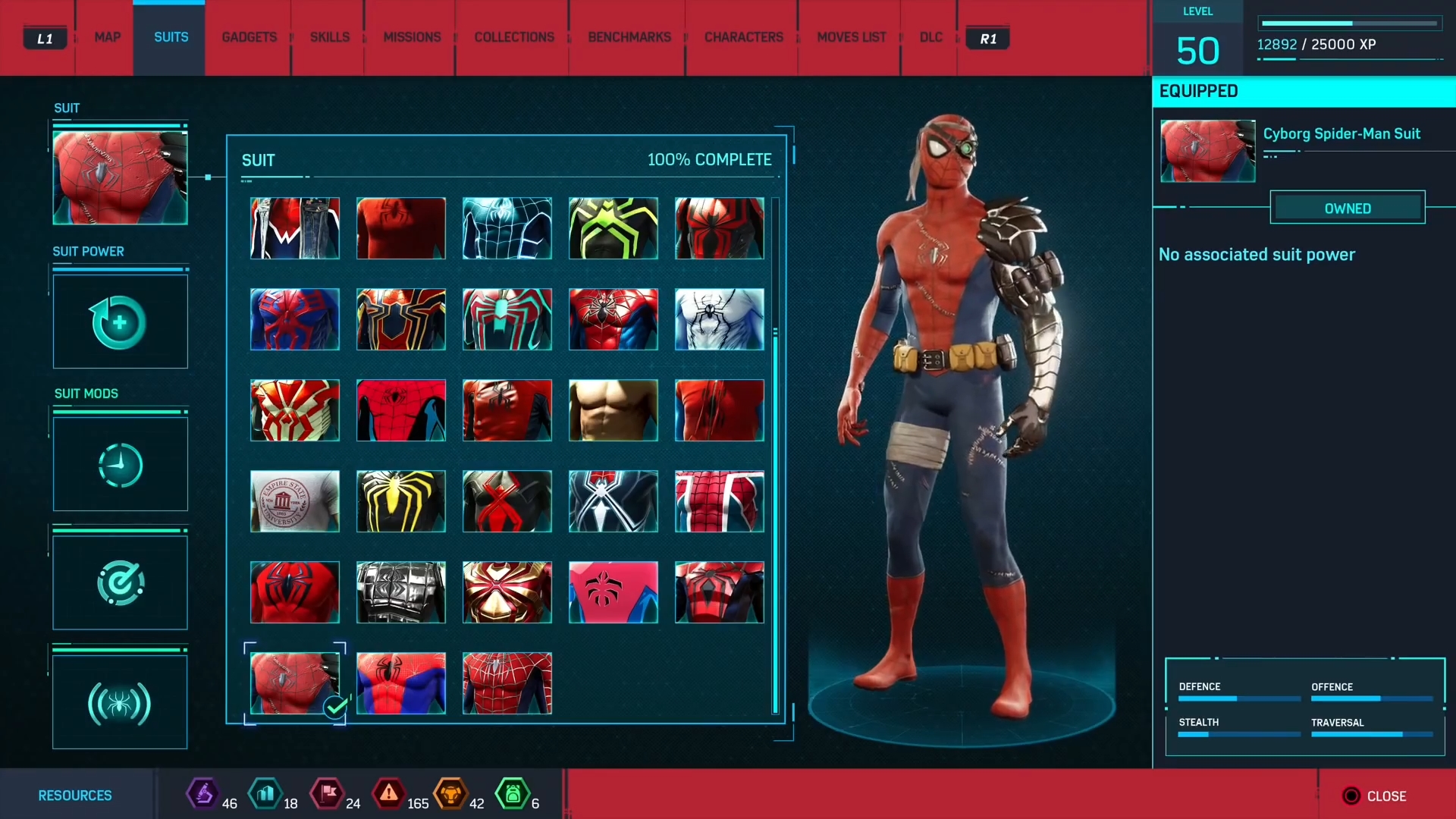Image resolution: width=1456 pixels, height=819 pixels.
Task: Pick the black suit with green spider
Action: (x=613, y=228)
